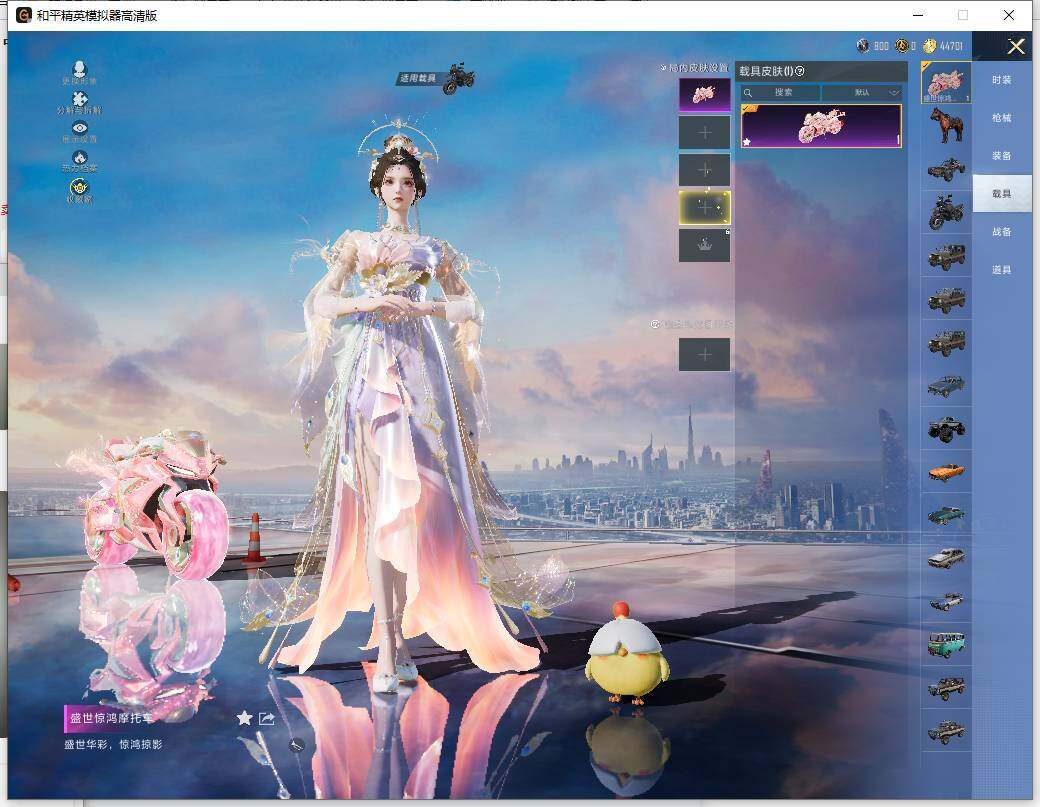Switch to the 枪械 tab

[x=1002, y=118]
